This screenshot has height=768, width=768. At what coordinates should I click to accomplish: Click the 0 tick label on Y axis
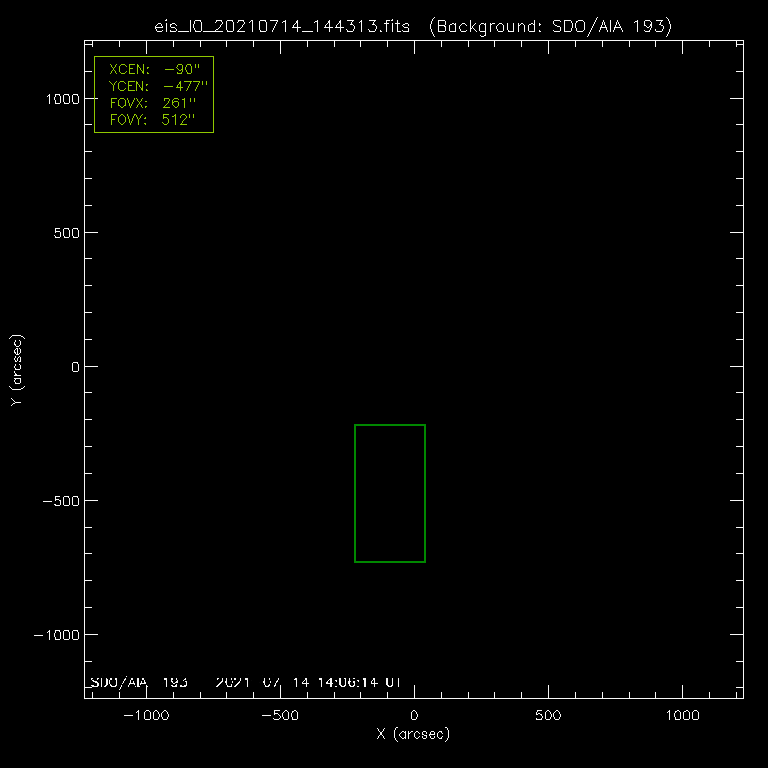[x=73, y=367]
